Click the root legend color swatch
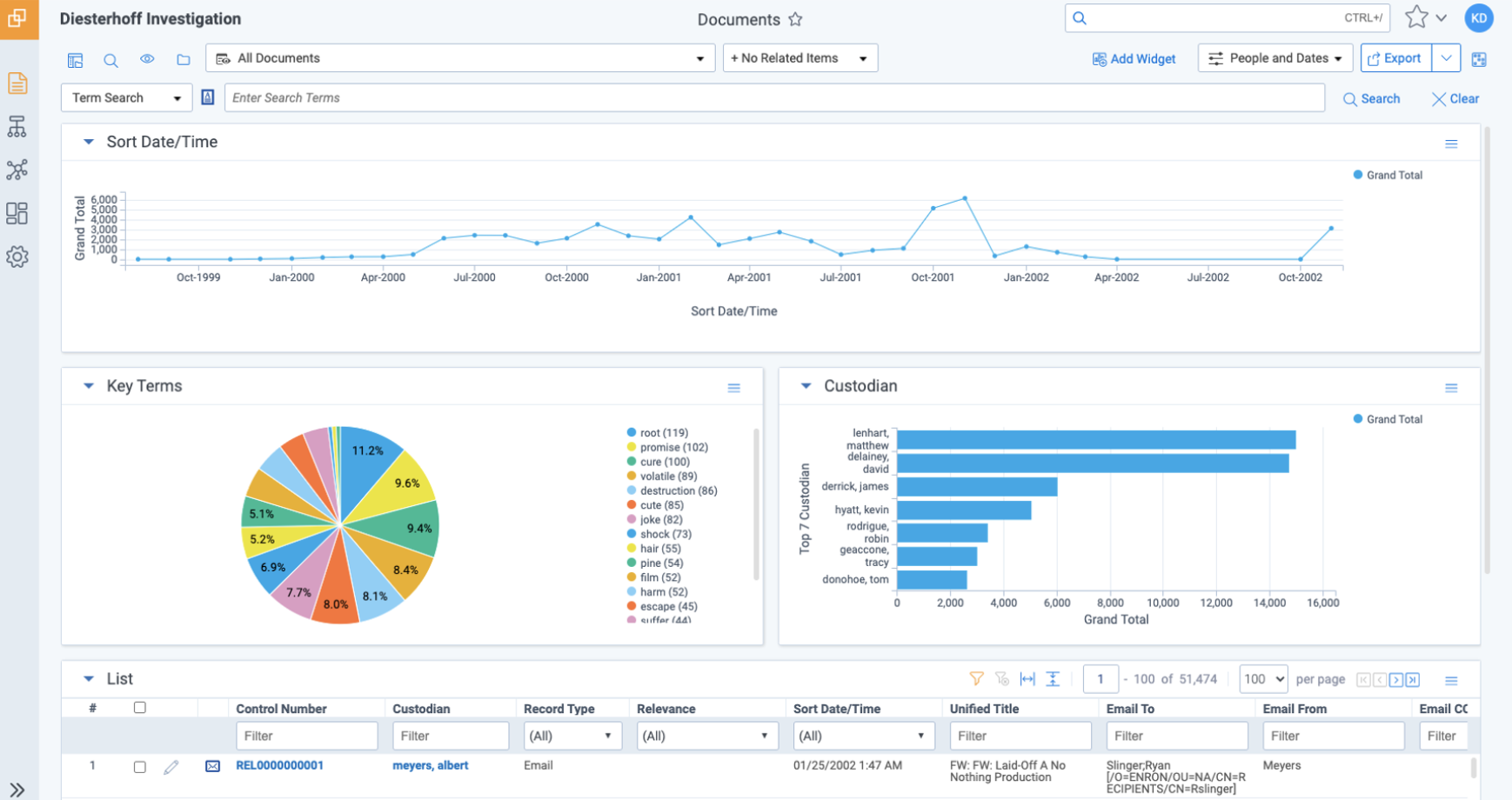This screenshot has height=800, width=1512. coord(632,432)
